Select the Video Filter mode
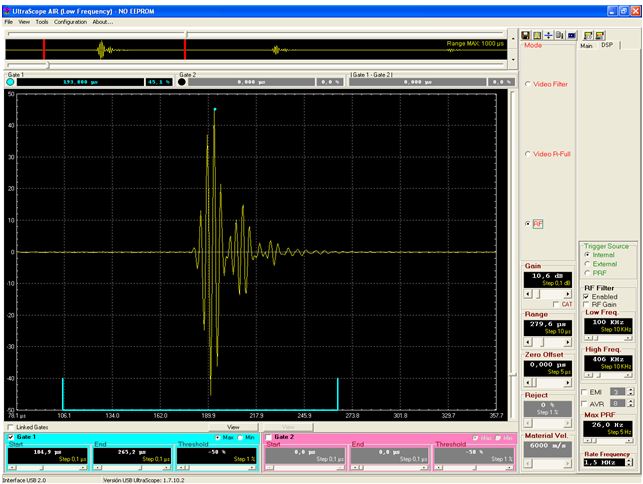The width and height of the screenshot is (643, 484). 528,84
